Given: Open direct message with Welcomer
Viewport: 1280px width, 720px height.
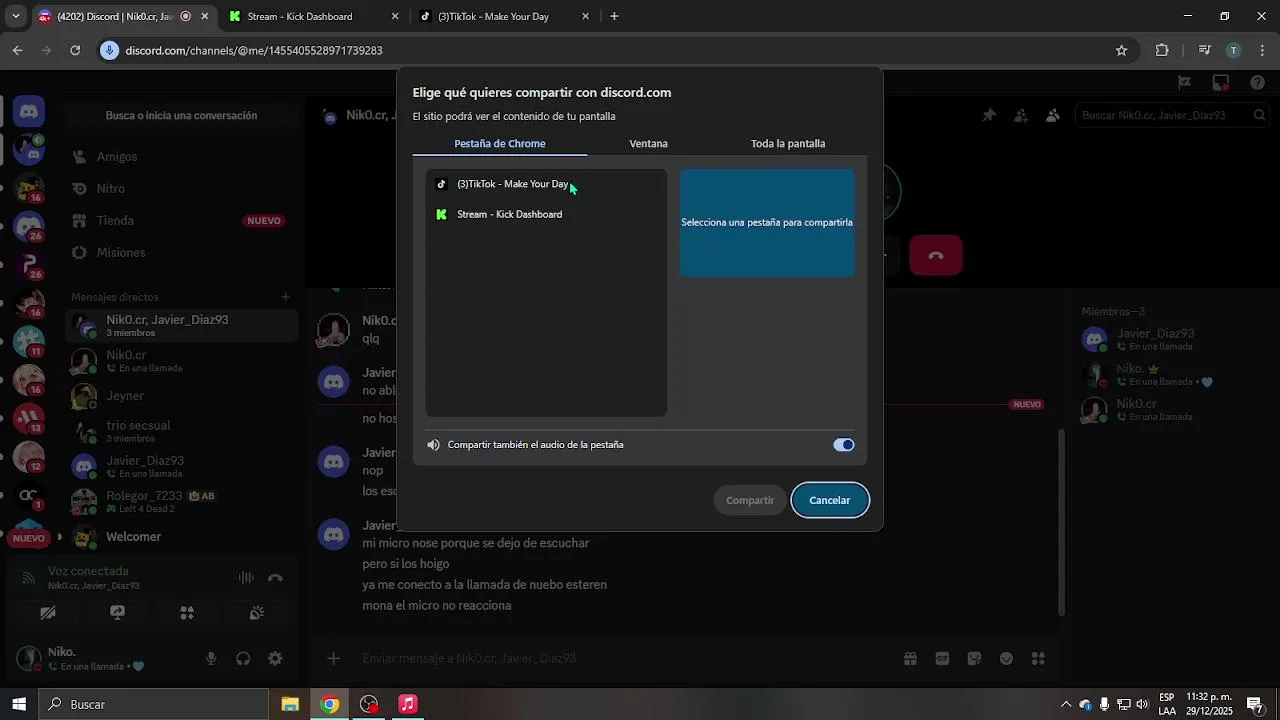Looking at the screenshot, I should coord(181,537).
